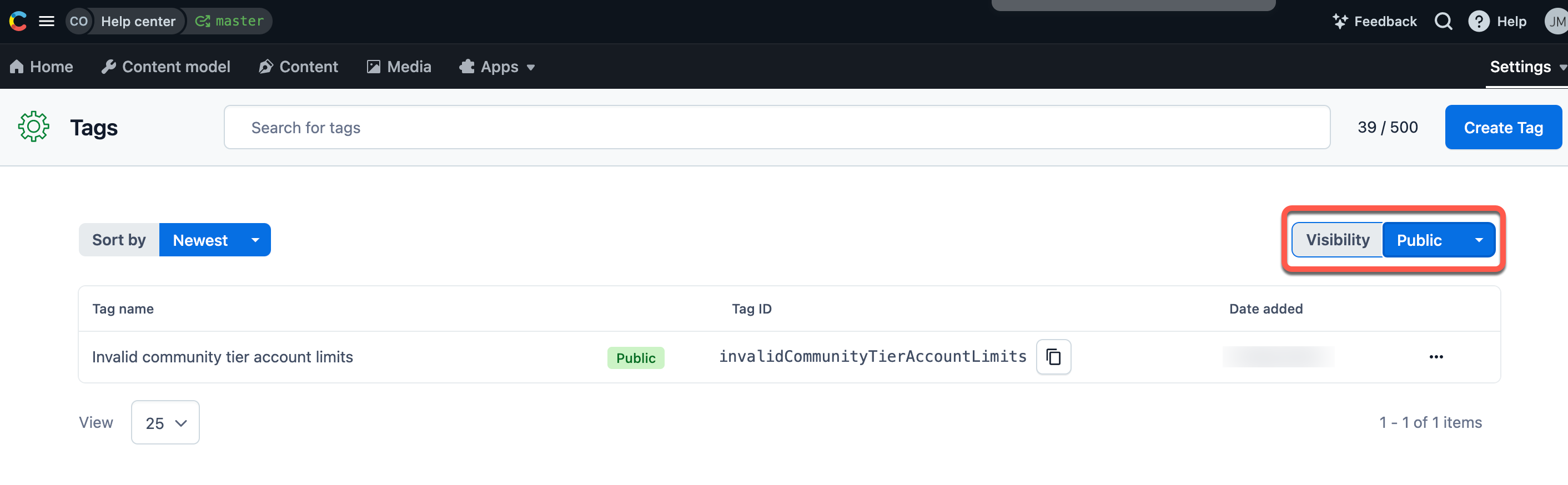
Task: Click the Tag name column header
Action: coord(123,309)
